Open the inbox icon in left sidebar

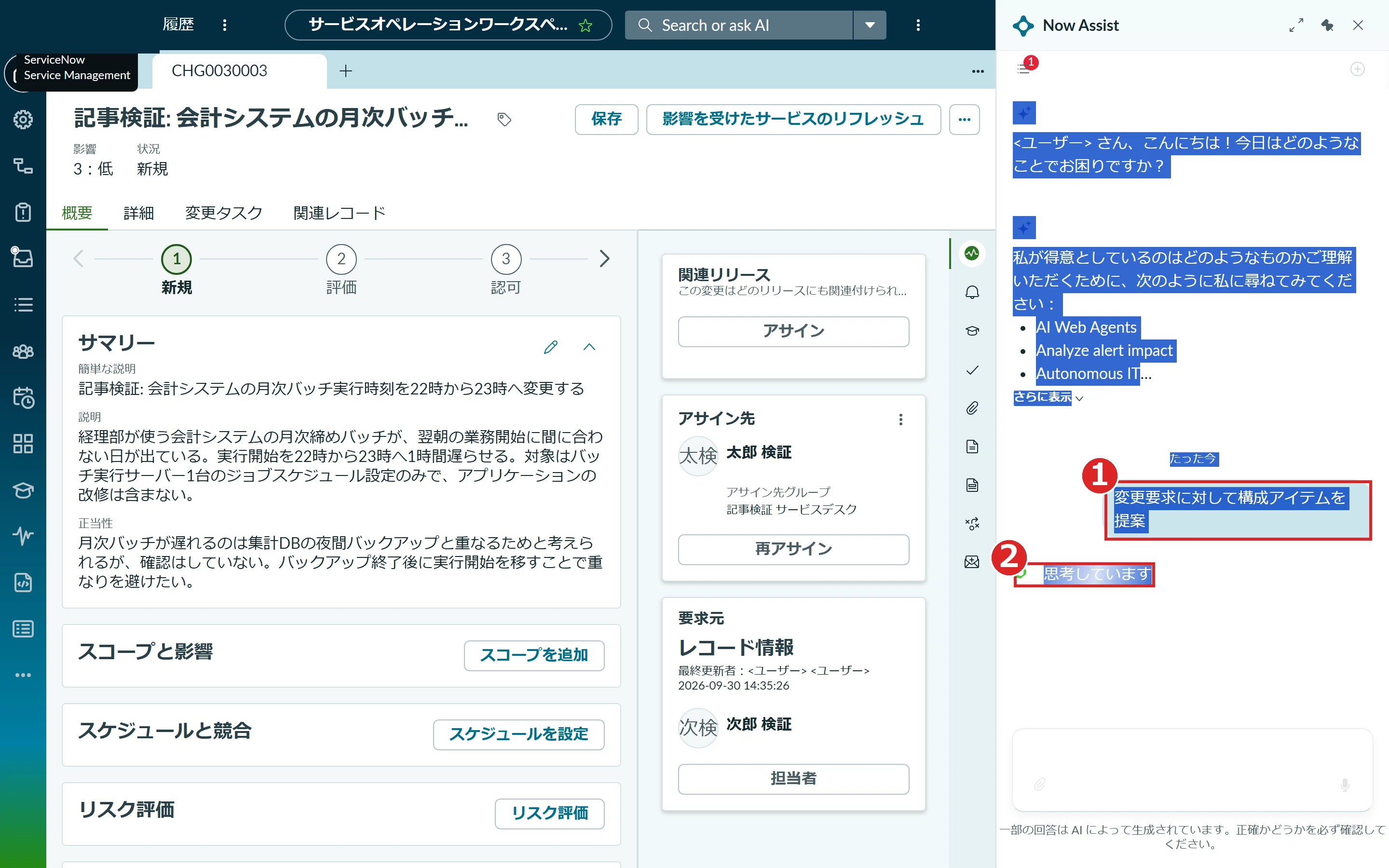point(23,257)
